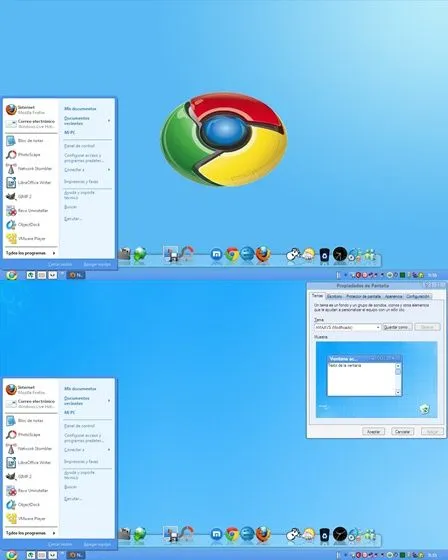448x560 pixels.
Task: Click the upper desktop's Start orb button
Action: 11,275
